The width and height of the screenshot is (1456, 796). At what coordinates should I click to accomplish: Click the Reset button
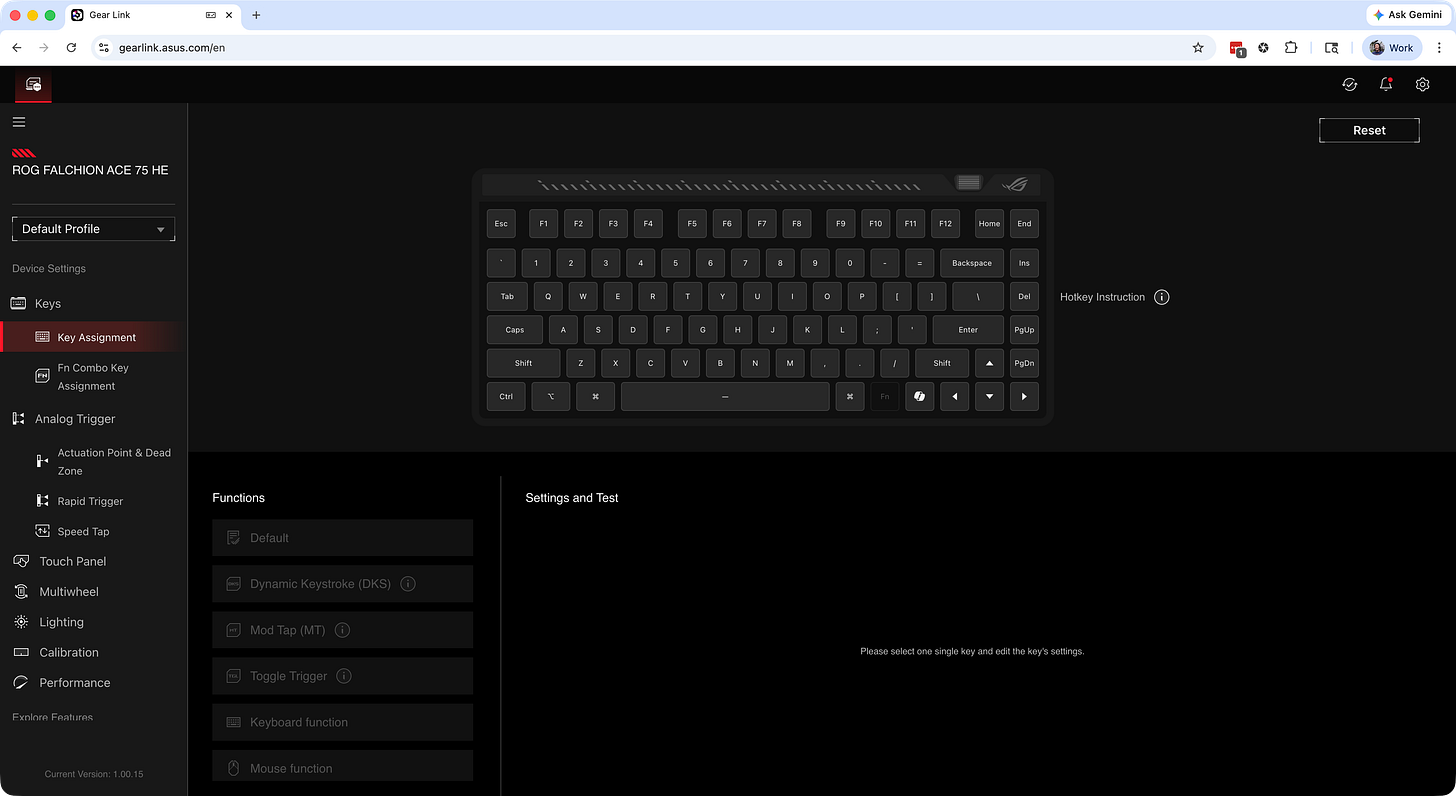click(x=1369, y=130)
